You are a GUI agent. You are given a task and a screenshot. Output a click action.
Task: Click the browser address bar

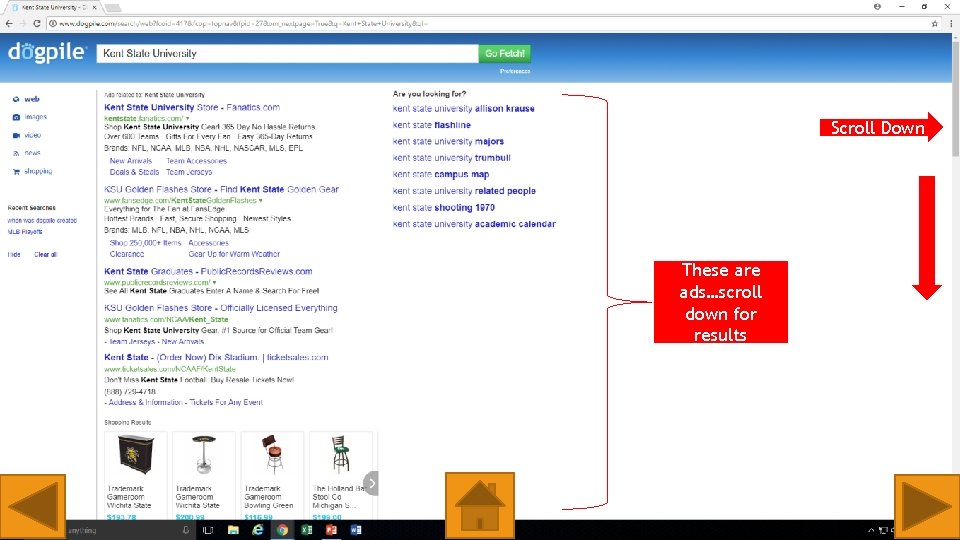pyautogui.click(x=489, y=23)
